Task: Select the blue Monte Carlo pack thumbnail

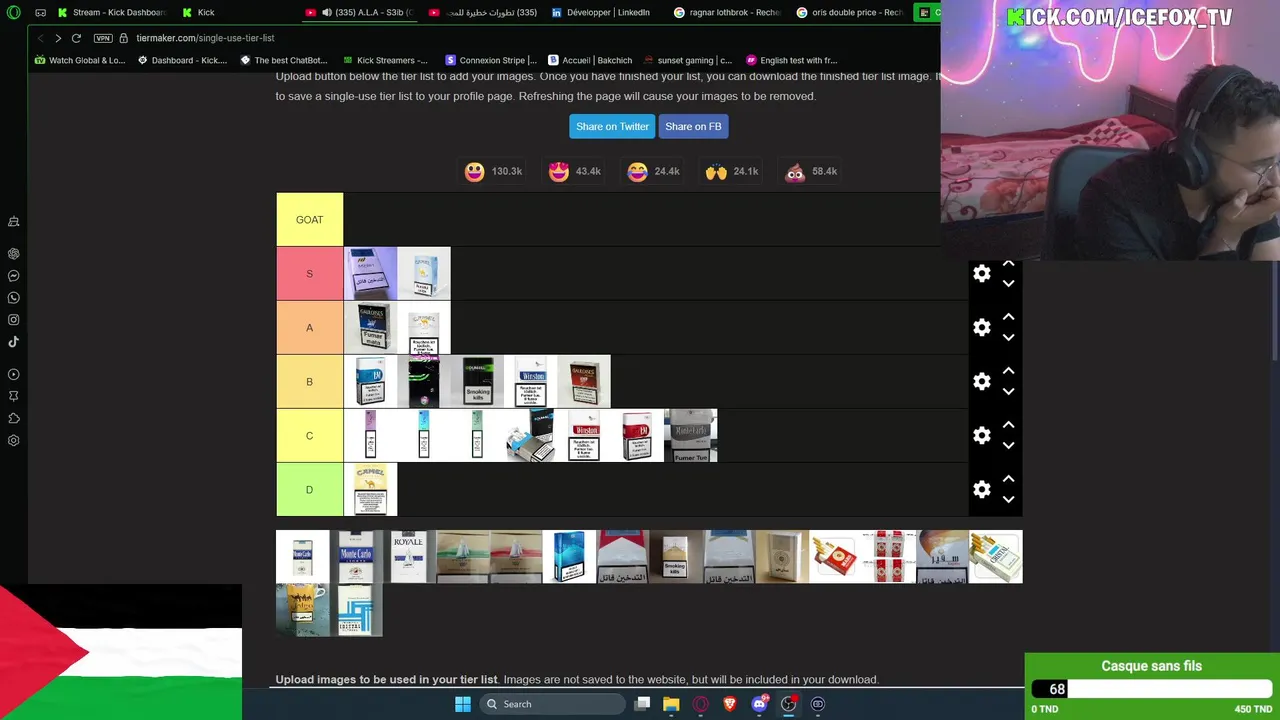Action: 356,556
